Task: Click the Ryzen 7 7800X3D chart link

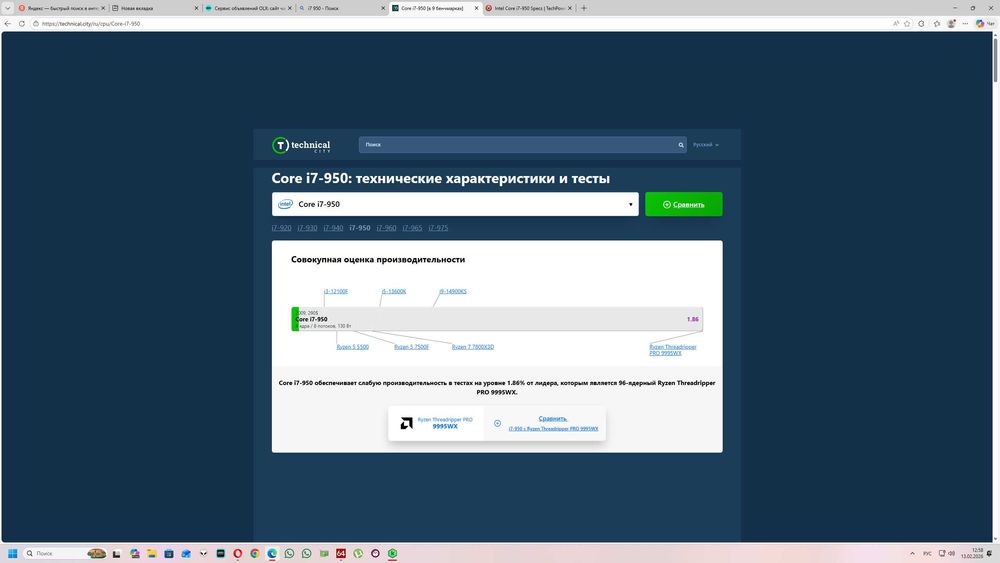Action: [x=473, y=347]
